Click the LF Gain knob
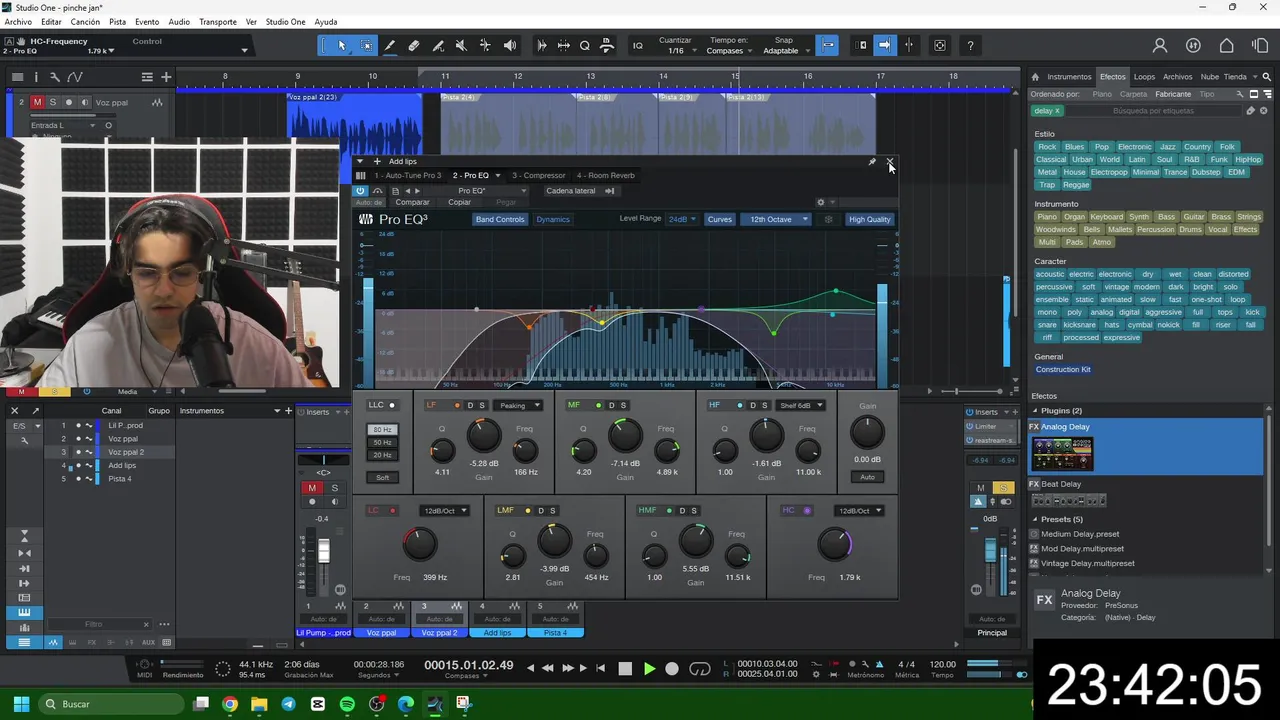The image size is (1280, 720). tap(484, 435)
